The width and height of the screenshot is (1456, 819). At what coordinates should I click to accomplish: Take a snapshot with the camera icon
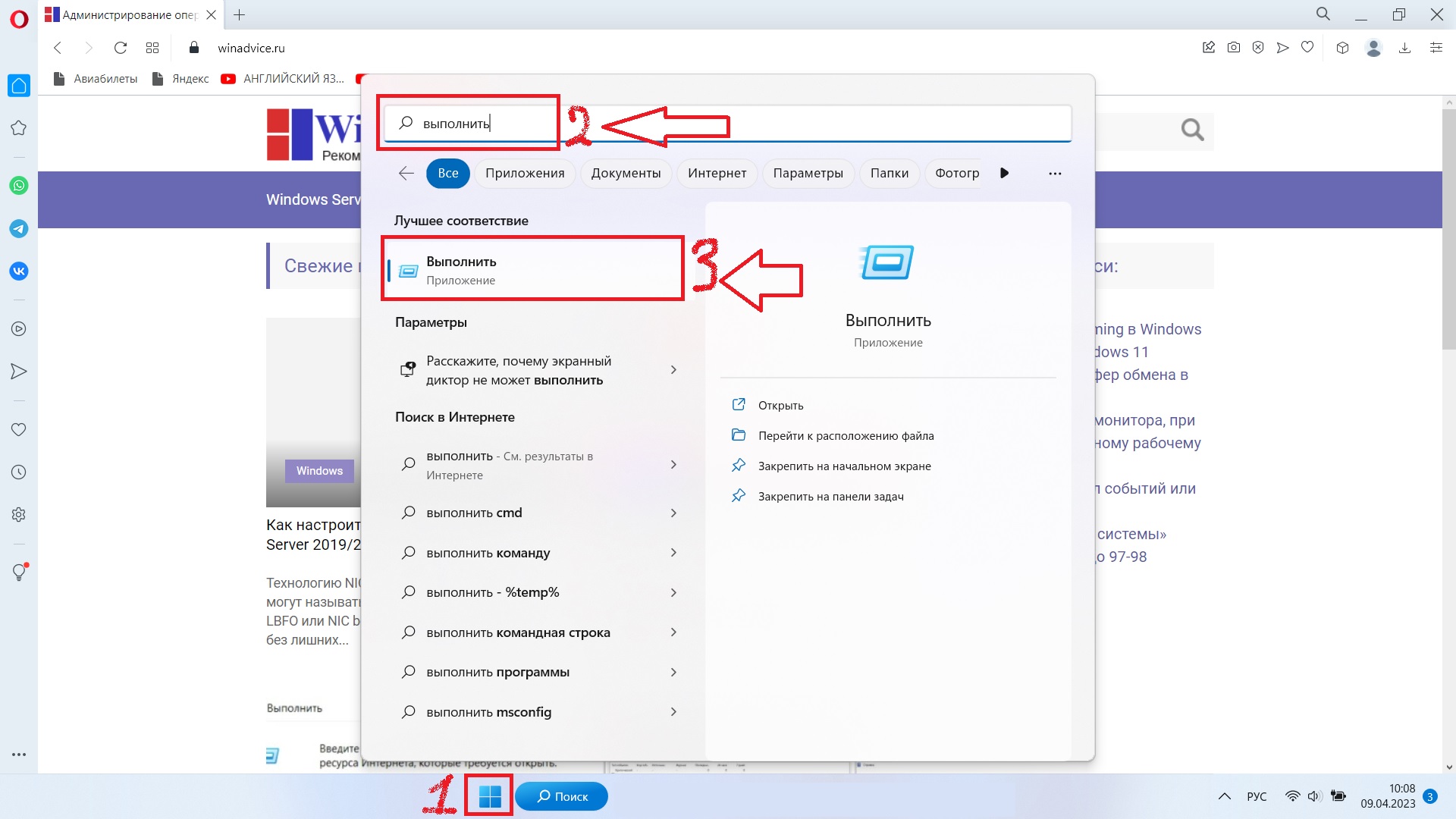tap(1234, 48)
